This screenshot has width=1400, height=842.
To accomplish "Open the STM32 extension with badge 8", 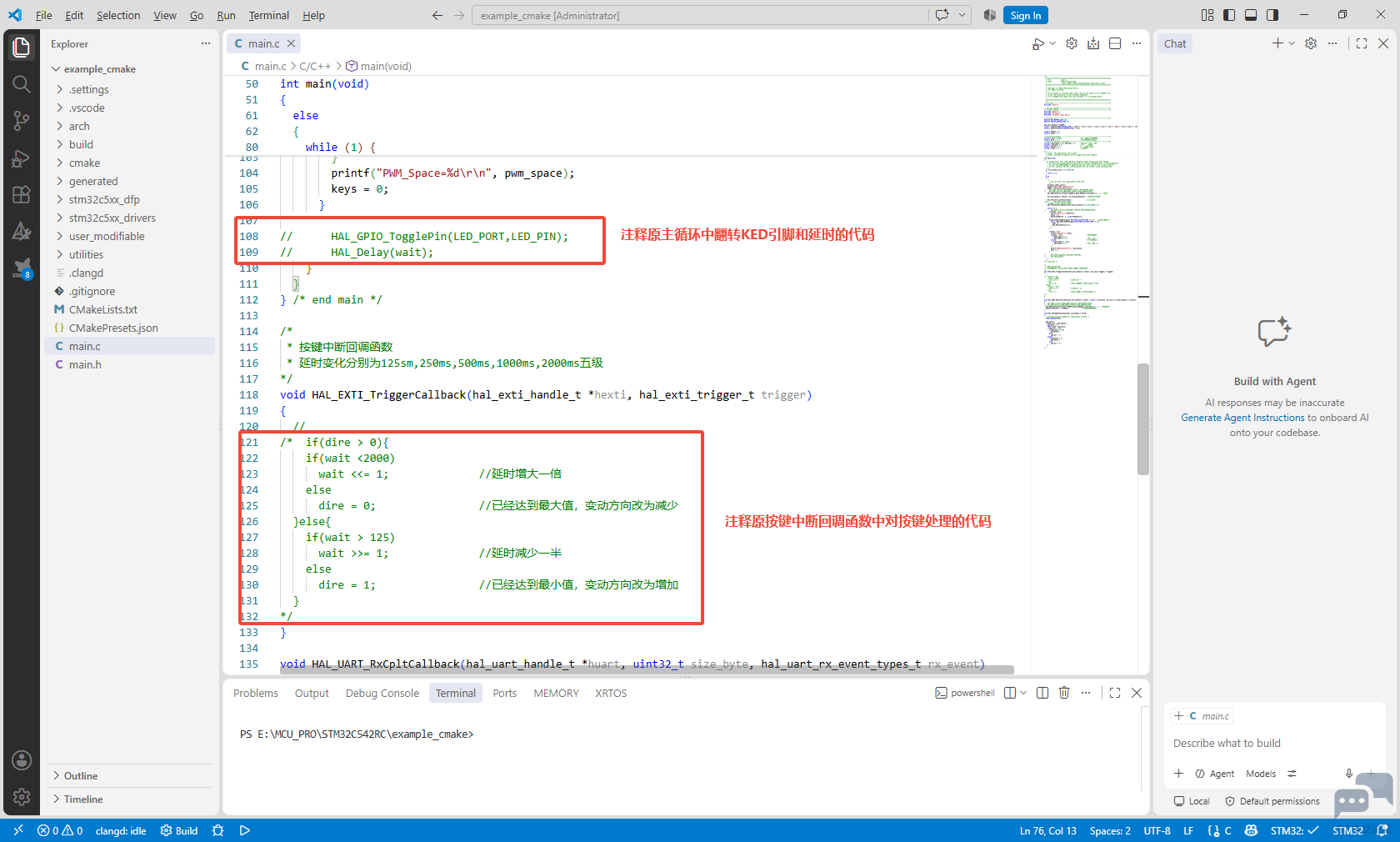I will 22,268.
